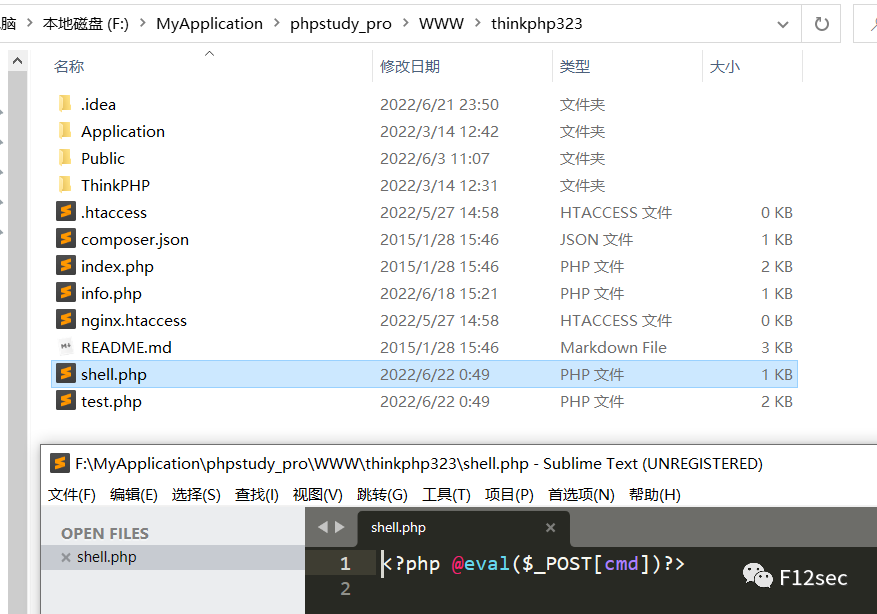Click the @eval code on line 1
Screen dimensions: 877x614
[x=480, y=564]
